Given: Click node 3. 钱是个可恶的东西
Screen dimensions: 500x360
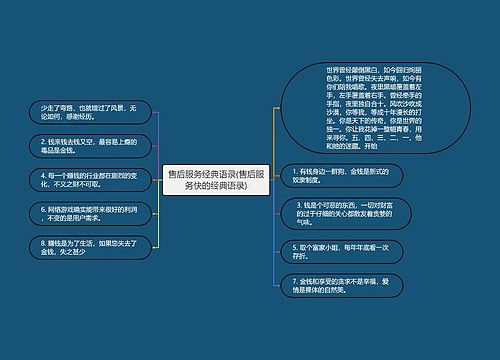Looking at the screenshot, I should point(346,214).
